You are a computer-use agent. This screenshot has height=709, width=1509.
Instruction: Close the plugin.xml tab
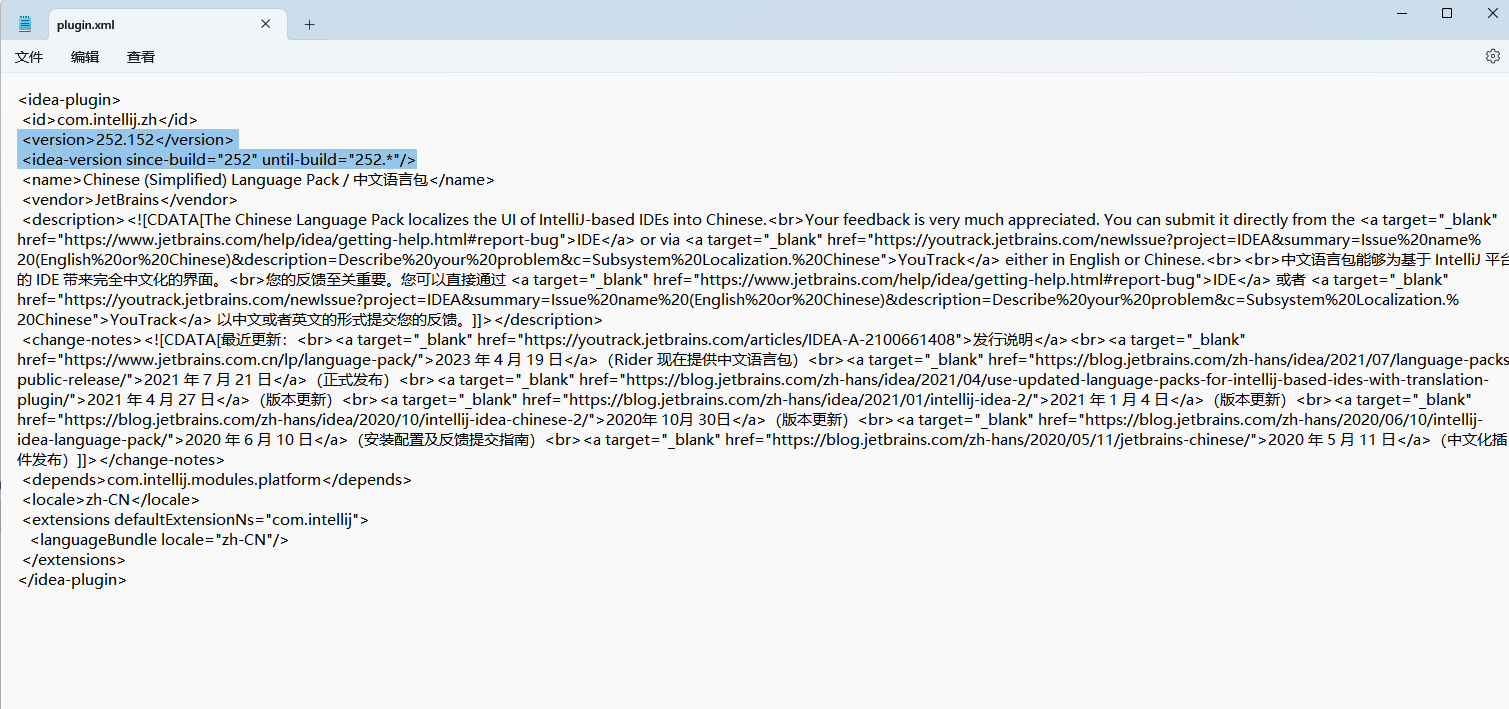(267, 24)
